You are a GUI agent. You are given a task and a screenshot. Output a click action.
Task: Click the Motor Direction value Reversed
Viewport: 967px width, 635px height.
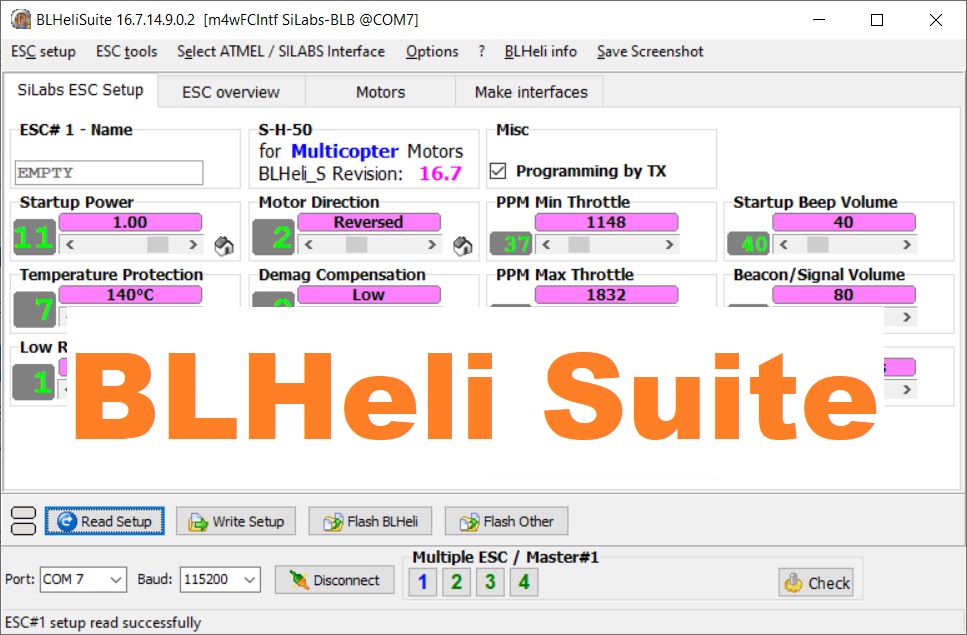pos(369,222)
